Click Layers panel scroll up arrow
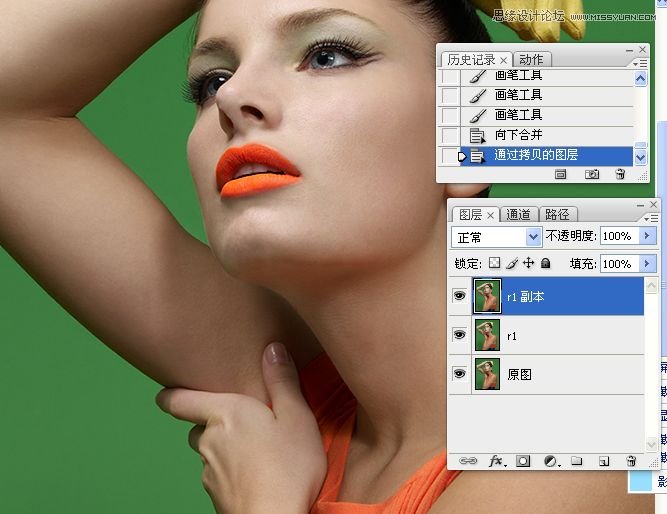Viewport: 667px width, 514px height. coord(651,286)
